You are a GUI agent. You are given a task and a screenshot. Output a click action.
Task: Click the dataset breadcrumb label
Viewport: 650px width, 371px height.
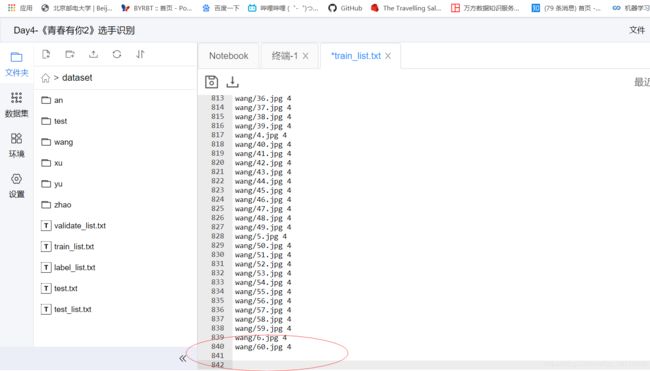click(x=77, y=78)
